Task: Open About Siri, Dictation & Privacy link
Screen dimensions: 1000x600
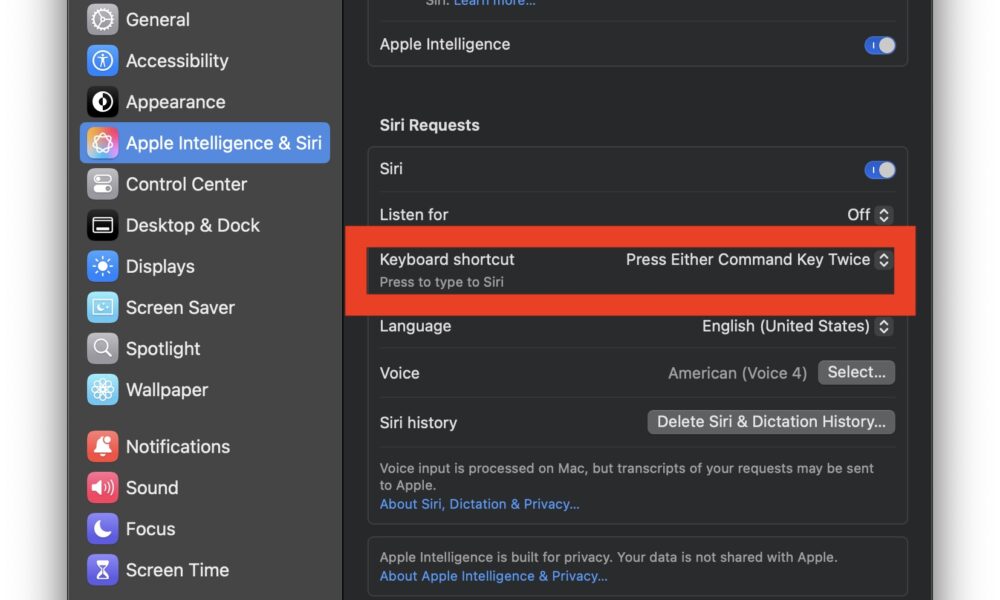Action: point(480,504)
